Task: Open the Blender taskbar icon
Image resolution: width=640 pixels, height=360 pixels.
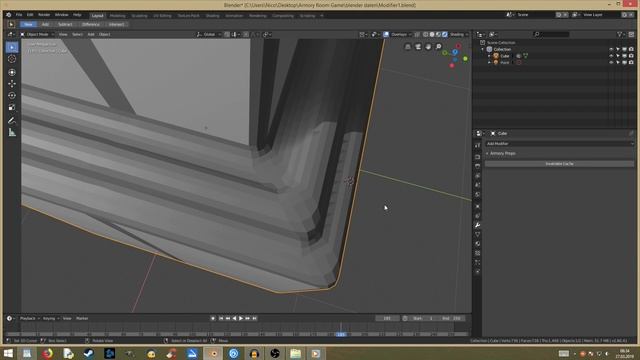Action: pyautogui.click(x=213, y=353)
